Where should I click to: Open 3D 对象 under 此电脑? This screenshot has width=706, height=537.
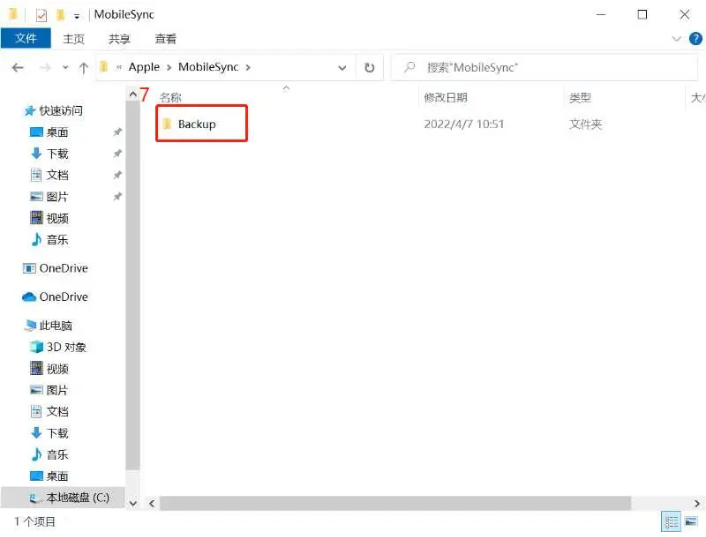(58, 347)
